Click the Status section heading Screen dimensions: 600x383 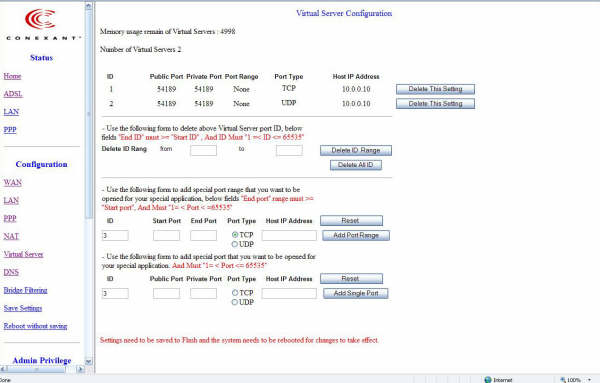[41, 58]
